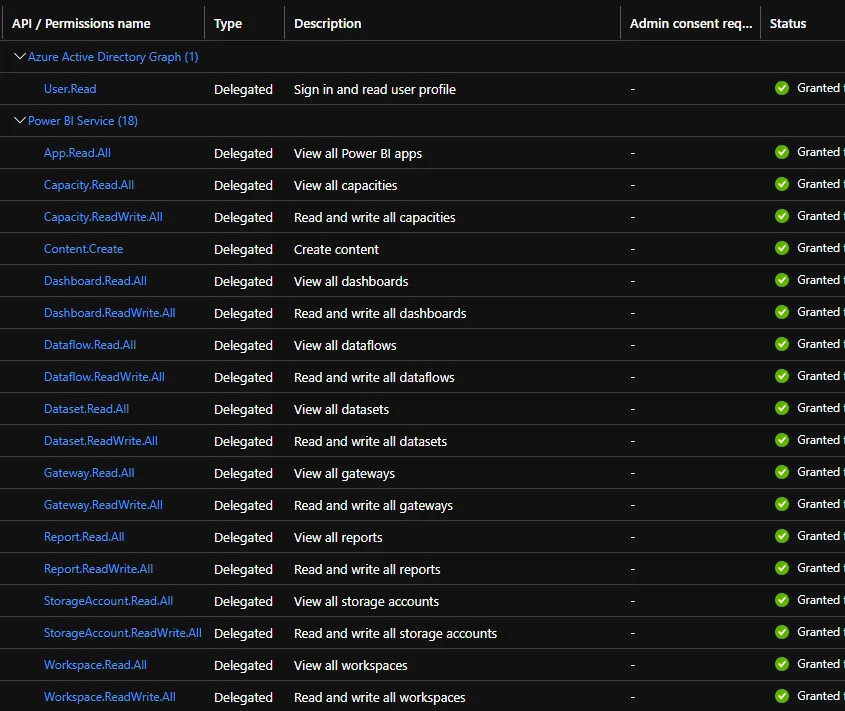Click the green checkmark for Report.Read.All
This screenshot has height=711, width=845.
point(782,536)
